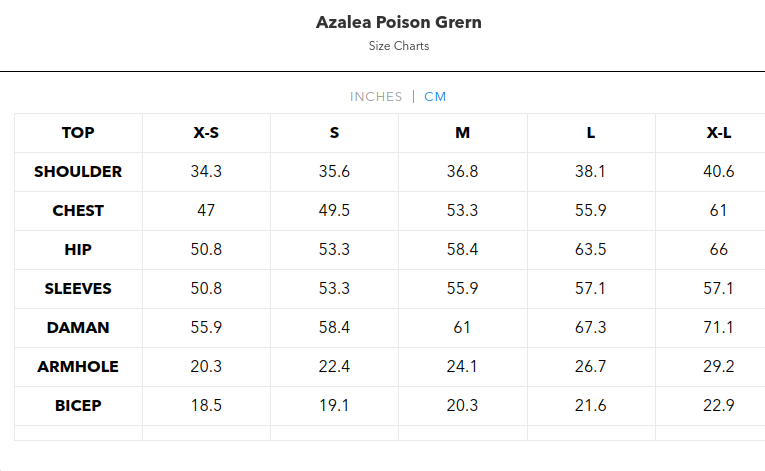Screen dimensions: 765x471
Task: Click the TOP header cell
Action: click(78, 133)
